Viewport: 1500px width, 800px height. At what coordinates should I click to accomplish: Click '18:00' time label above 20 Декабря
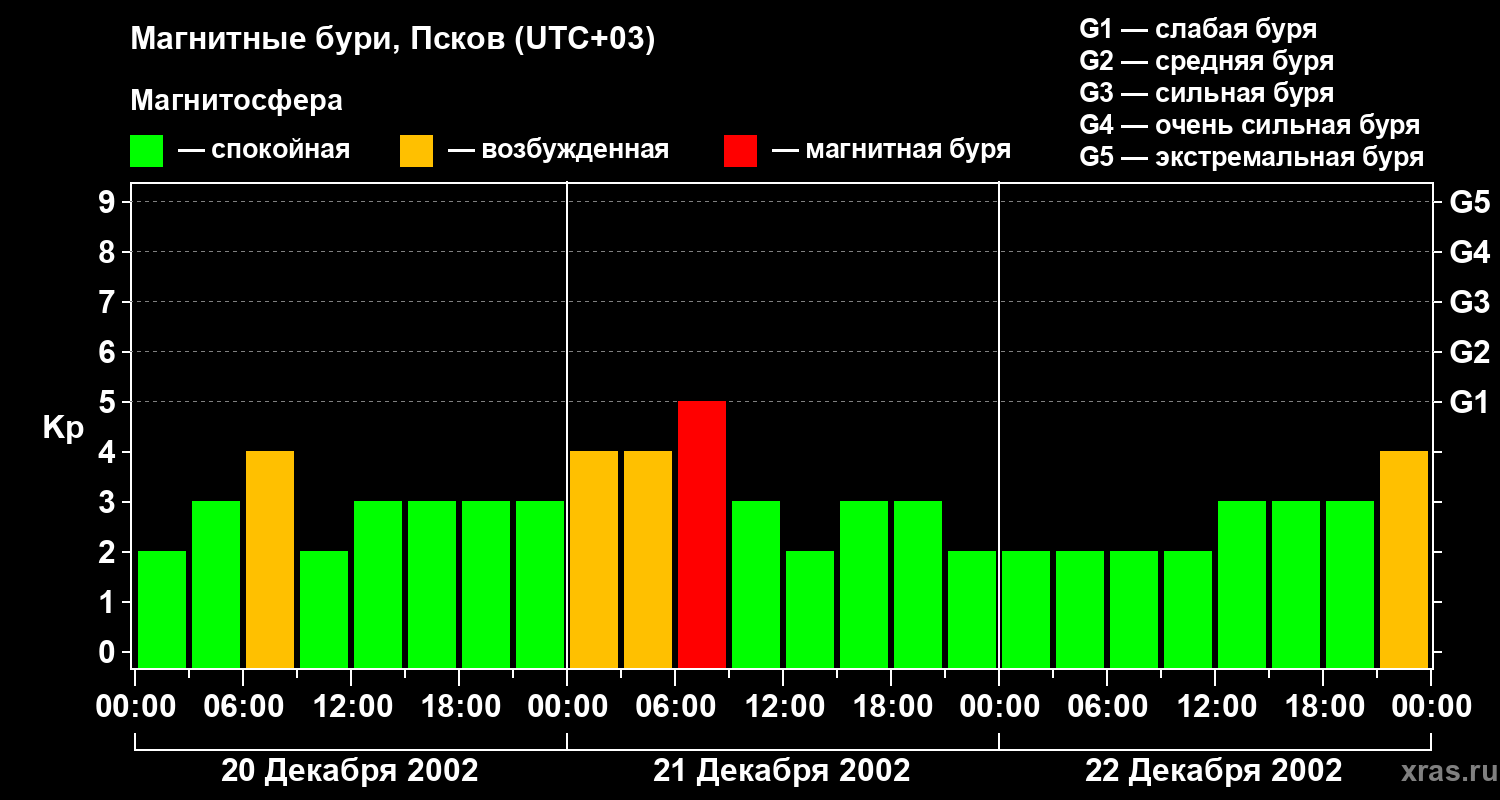459,707
